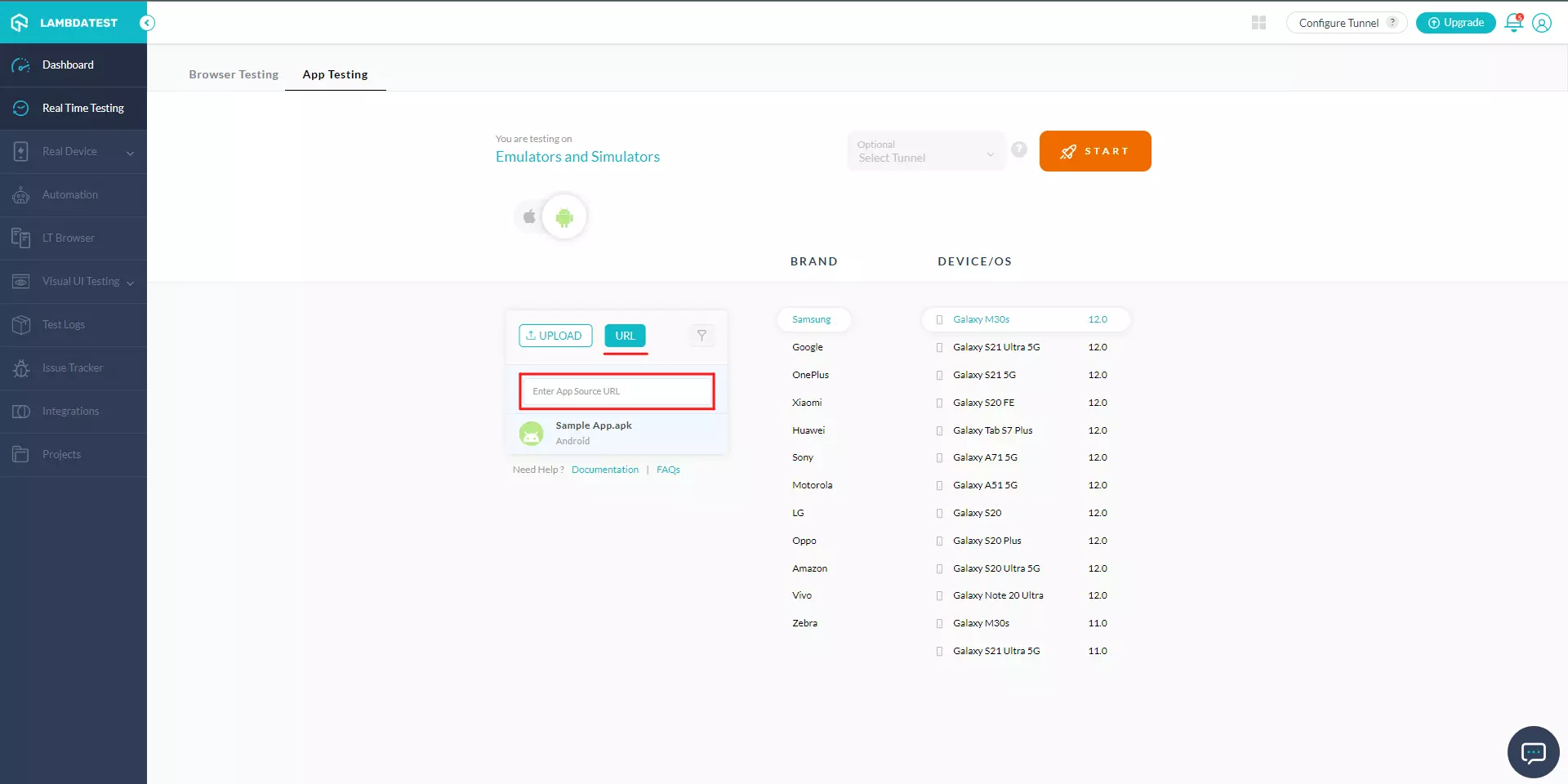The height and width of the screenshot is (784, 1568).
Task: Switch to the Browser Testing tab
Action: pos(234,74)
